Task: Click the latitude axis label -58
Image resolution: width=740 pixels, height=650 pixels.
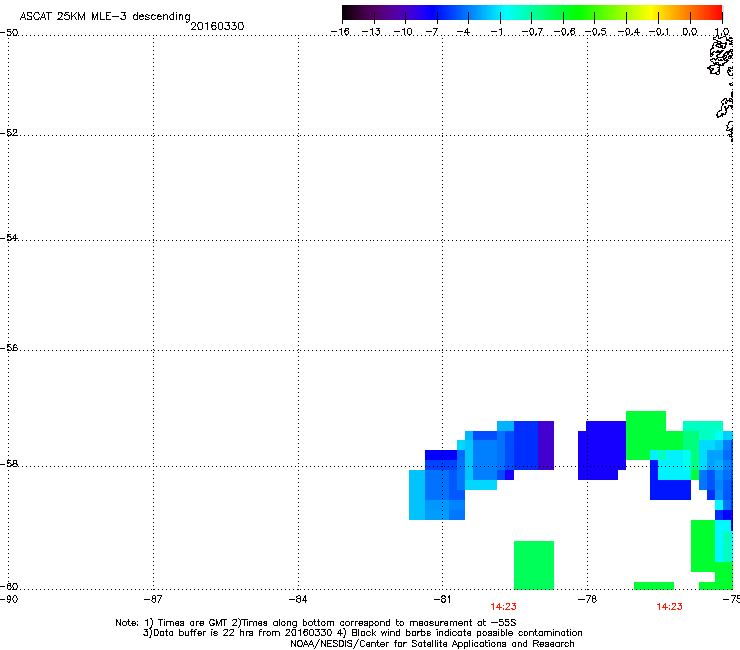Action: click(x=9, y=464)
